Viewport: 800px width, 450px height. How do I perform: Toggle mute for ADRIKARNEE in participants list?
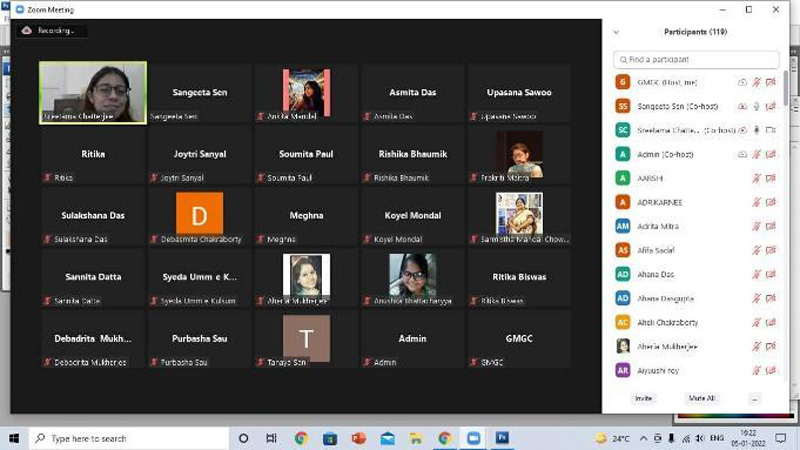[x=756, y=202]
